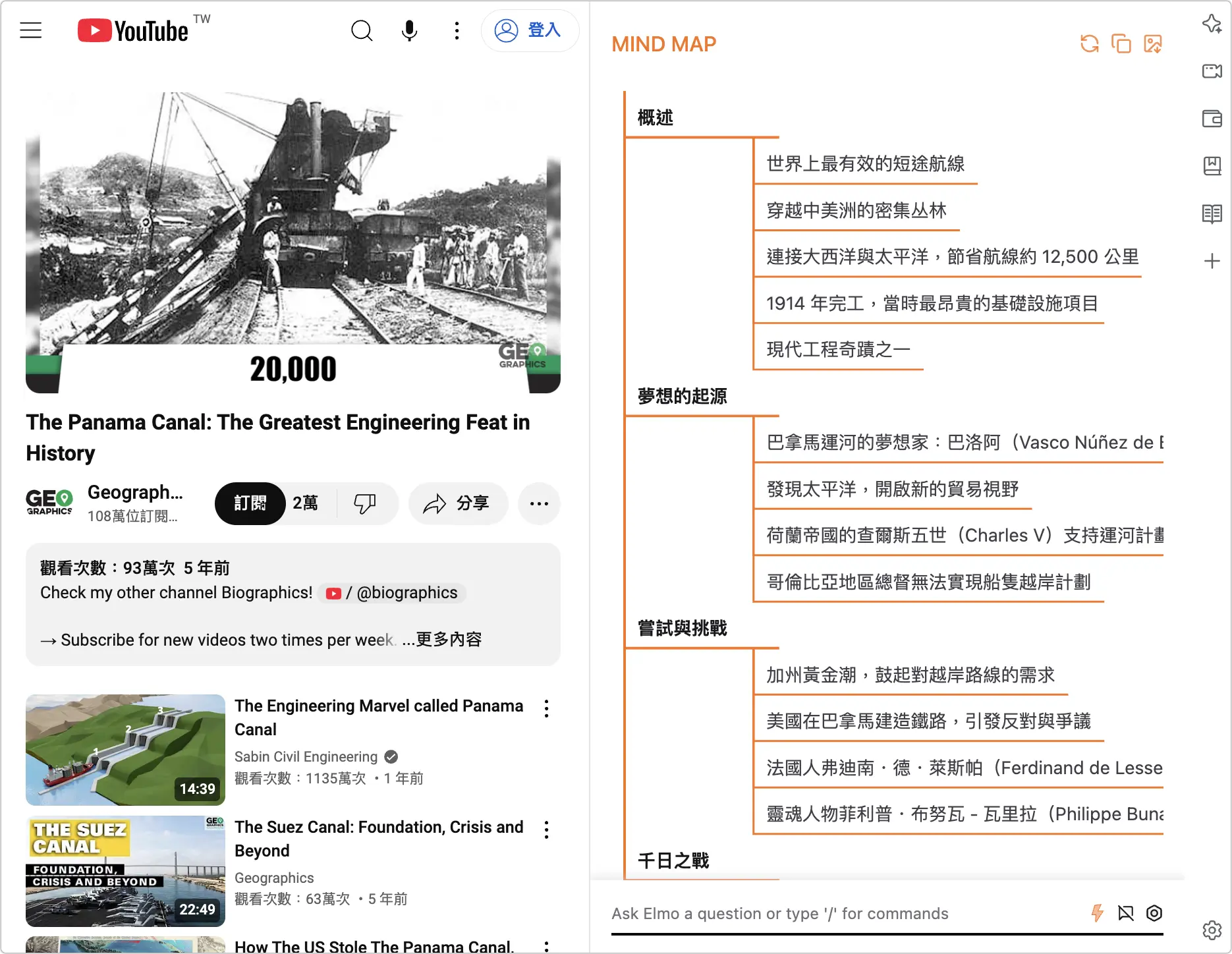
Task: Open Geograph... channel name link
Action: point(135,492)
